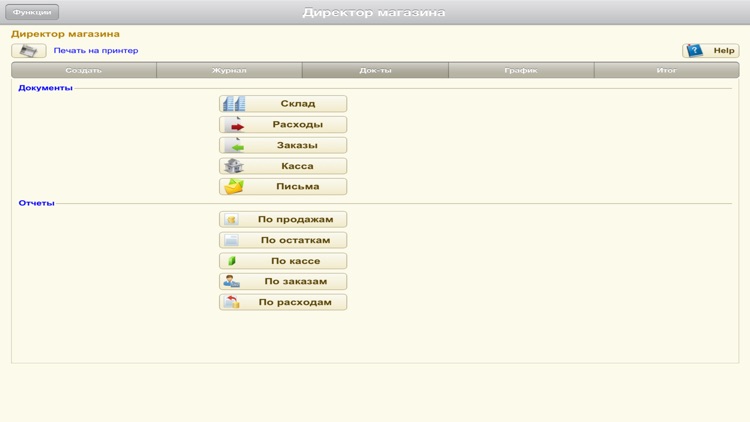Go to the График tab

click(521, 70)
